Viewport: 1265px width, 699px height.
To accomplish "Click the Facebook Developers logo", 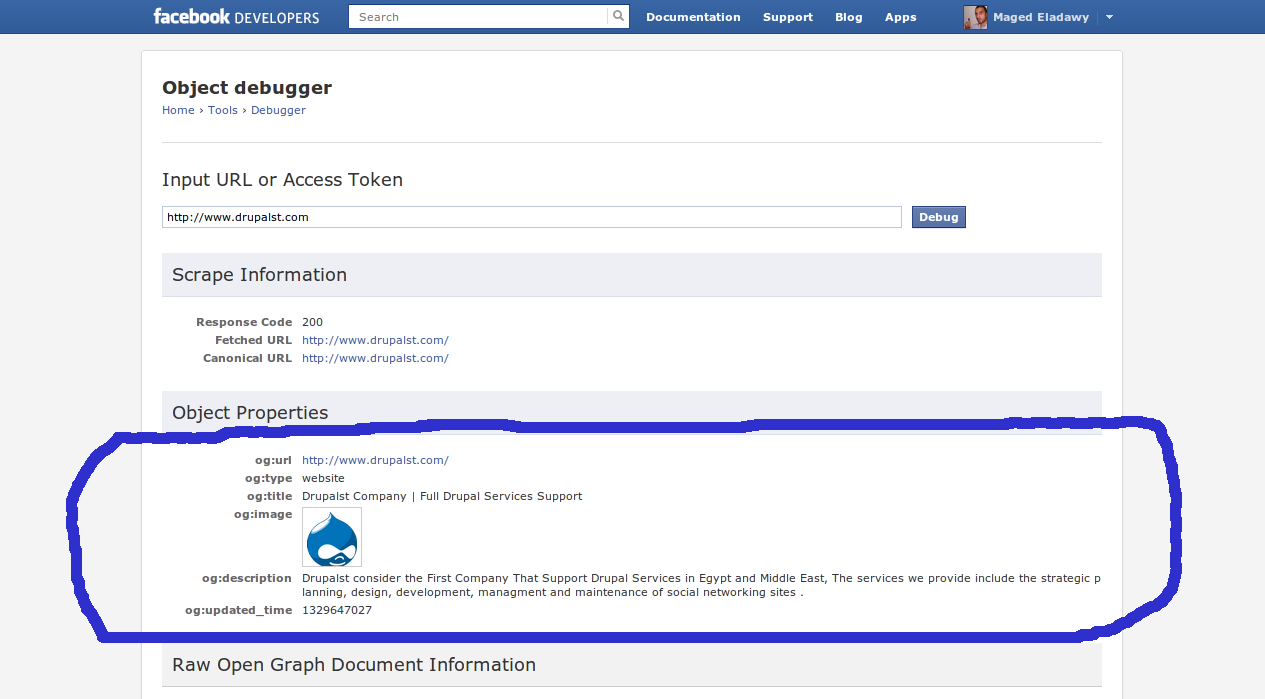I will click(236, 17).
